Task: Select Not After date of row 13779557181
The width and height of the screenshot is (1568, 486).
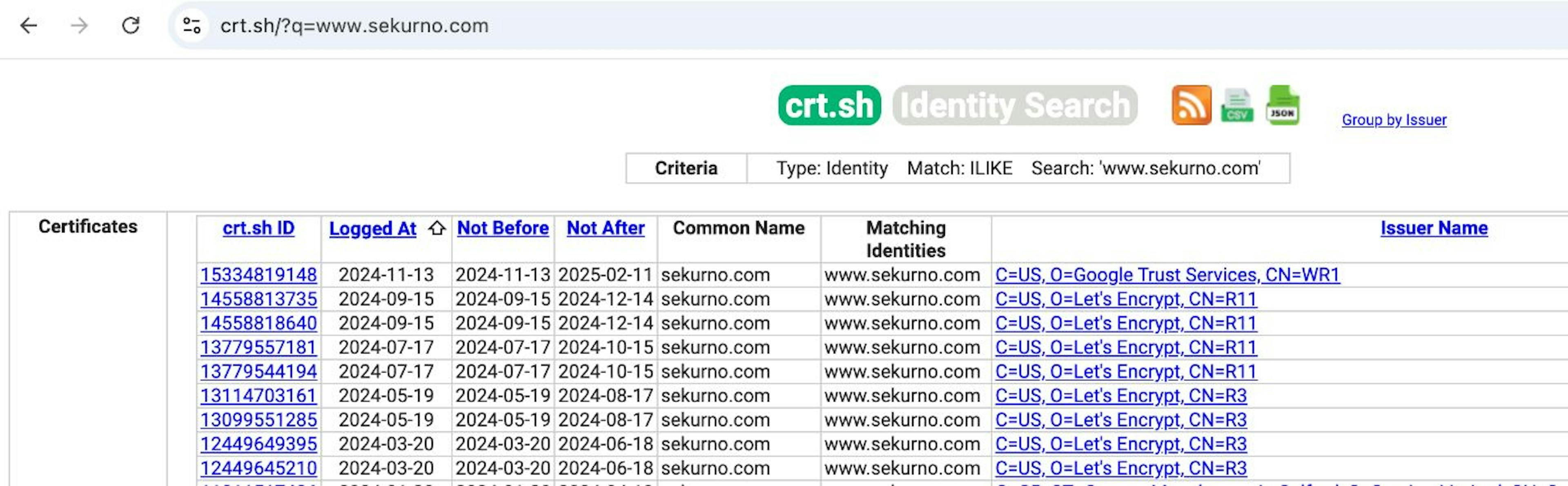Action: click(x=606, y=347)
